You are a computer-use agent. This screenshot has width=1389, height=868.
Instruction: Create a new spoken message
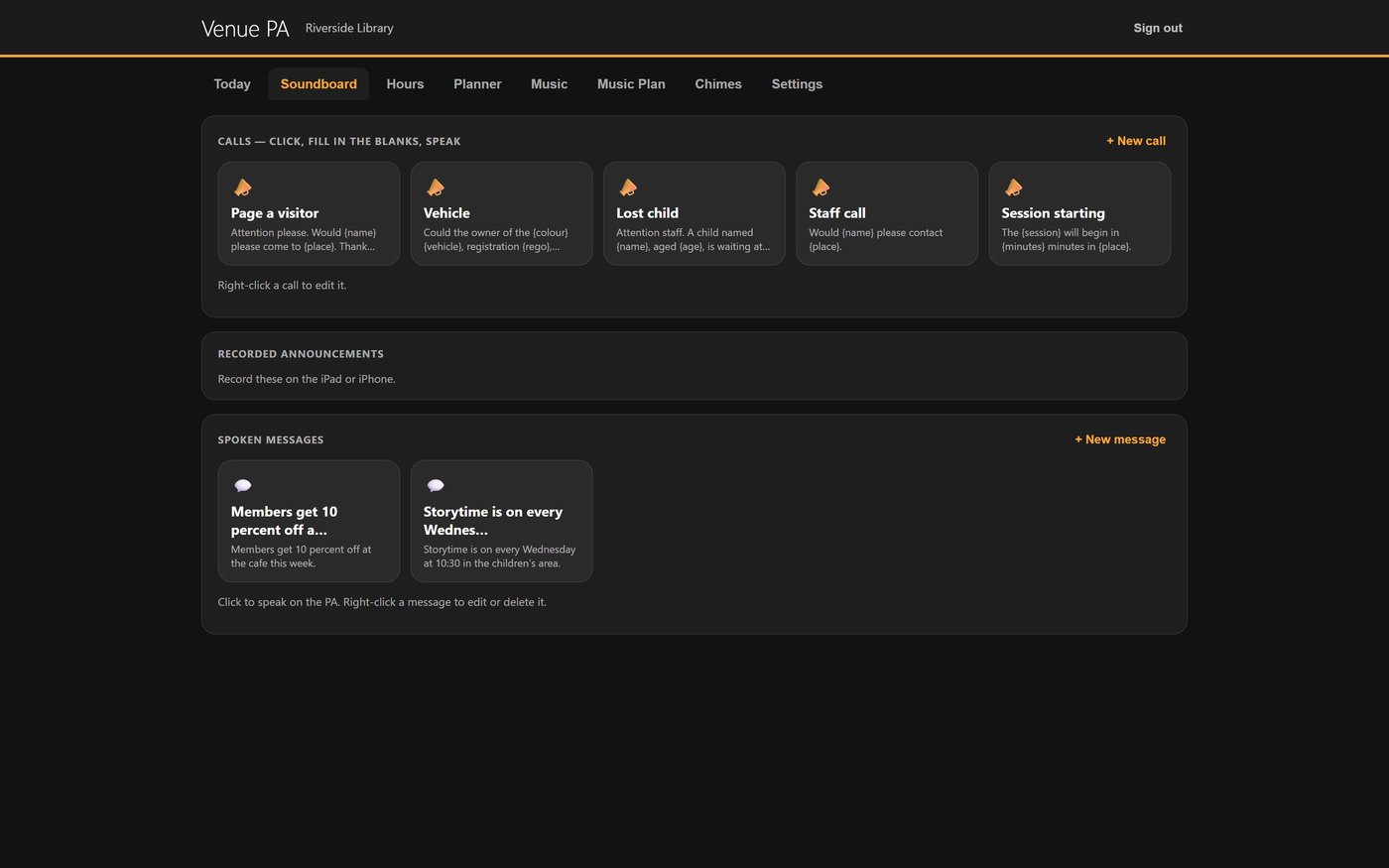click(1120, 439)
